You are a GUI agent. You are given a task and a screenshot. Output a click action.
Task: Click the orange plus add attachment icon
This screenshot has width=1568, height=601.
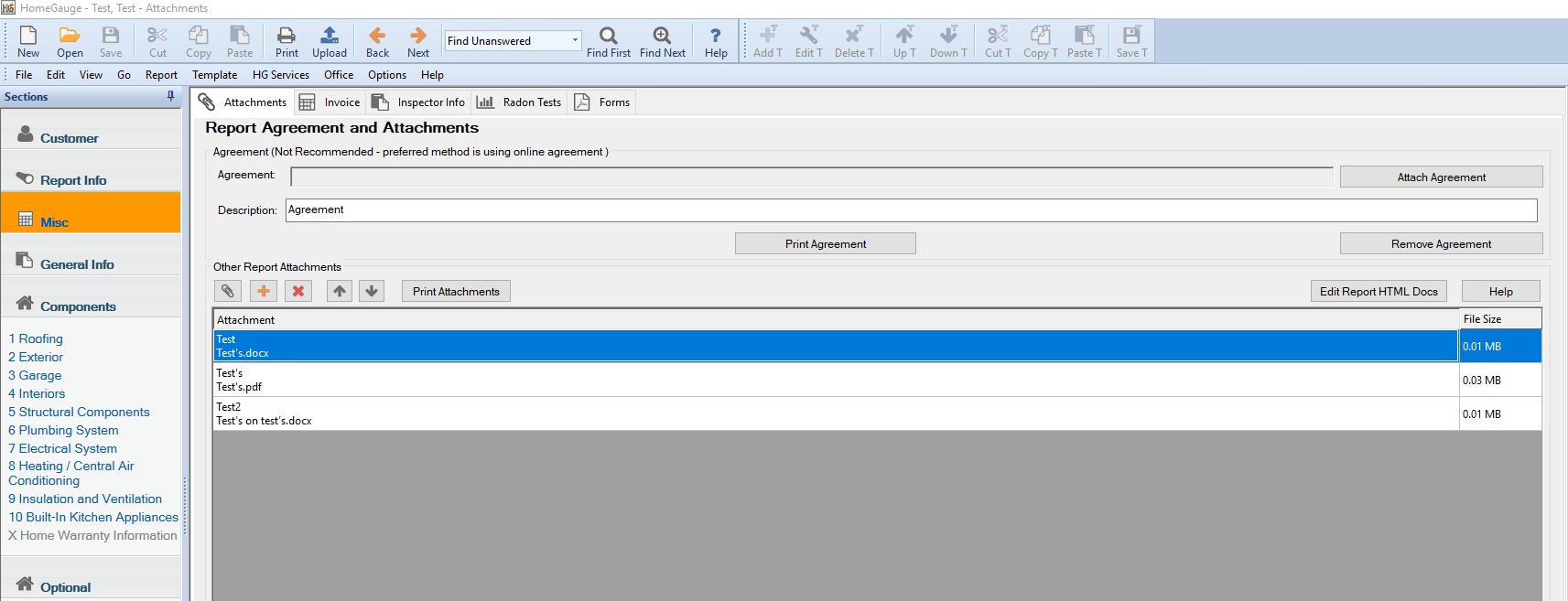point(264,291)
